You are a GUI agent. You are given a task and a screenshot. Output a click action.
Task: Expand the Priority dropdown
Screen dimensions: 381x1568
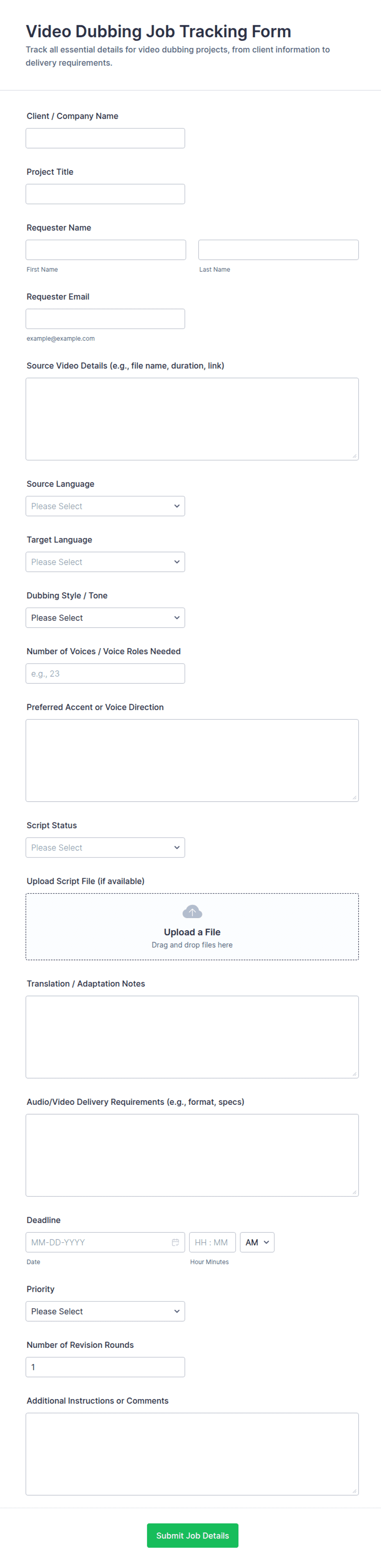click(x=105, y=1311)
